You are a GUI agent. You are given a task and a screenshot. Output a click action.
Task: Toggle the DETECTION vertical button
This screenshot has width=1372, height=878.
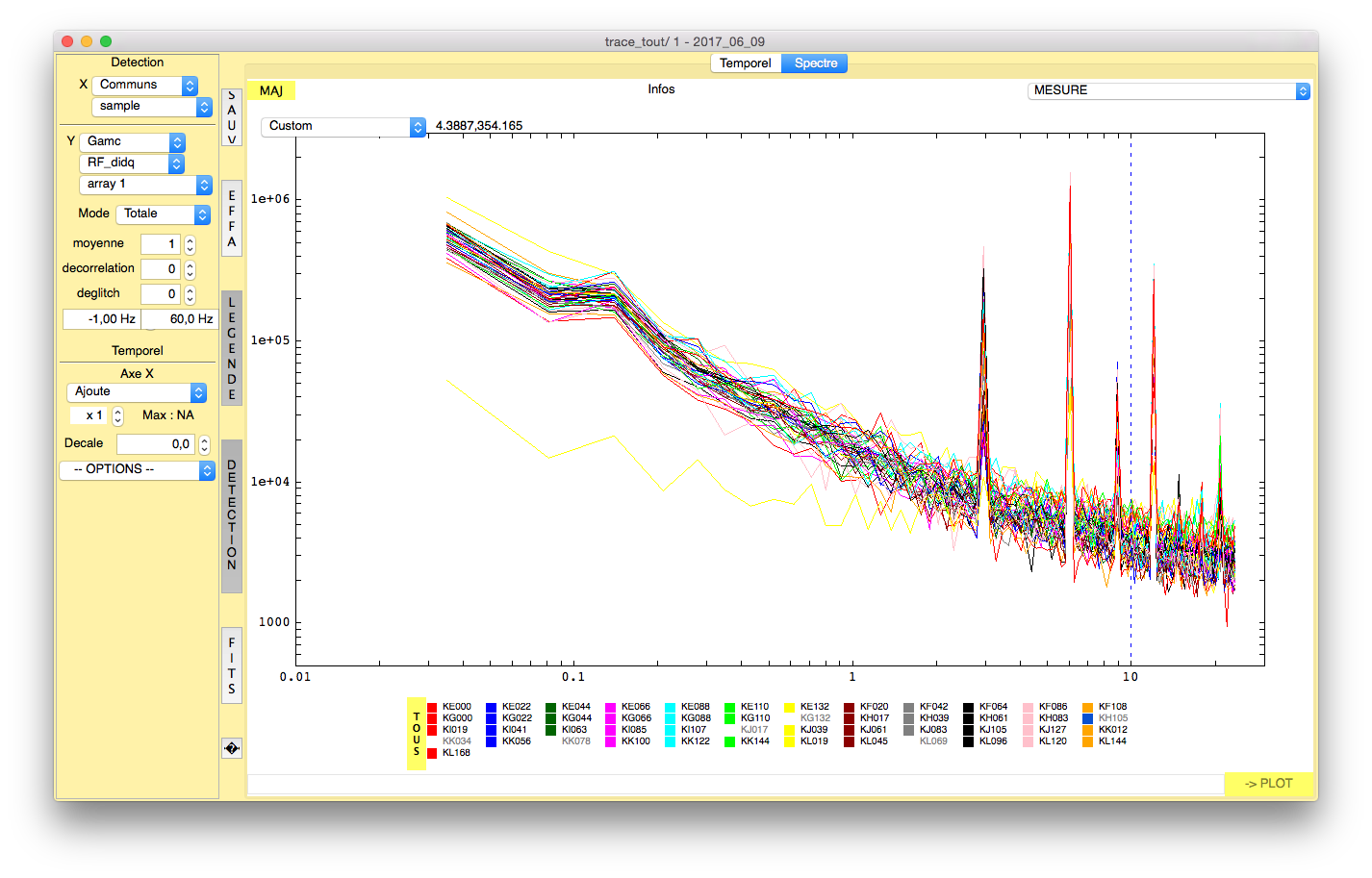[231, 515]
